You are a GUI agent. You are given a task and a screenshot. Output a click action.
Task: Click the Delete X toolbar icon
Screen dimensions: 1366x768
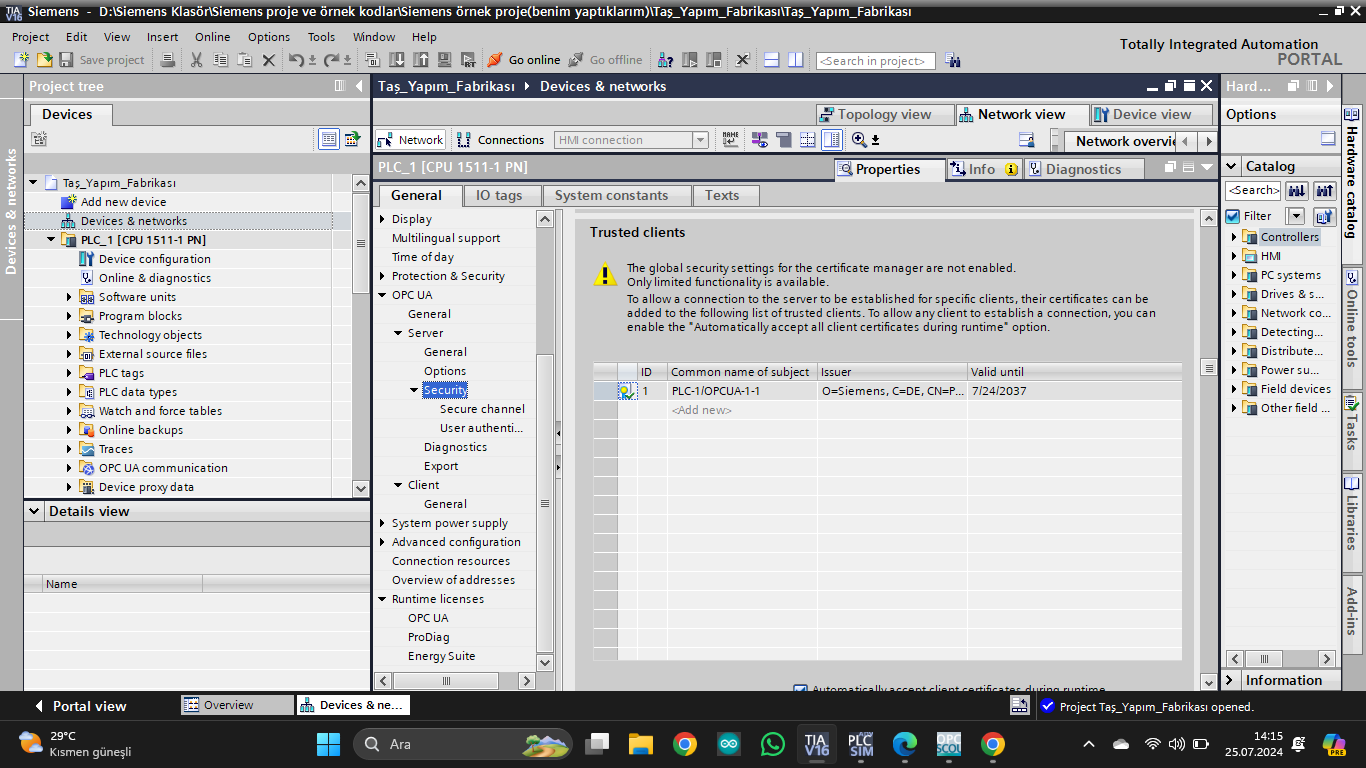click(268, 60)
